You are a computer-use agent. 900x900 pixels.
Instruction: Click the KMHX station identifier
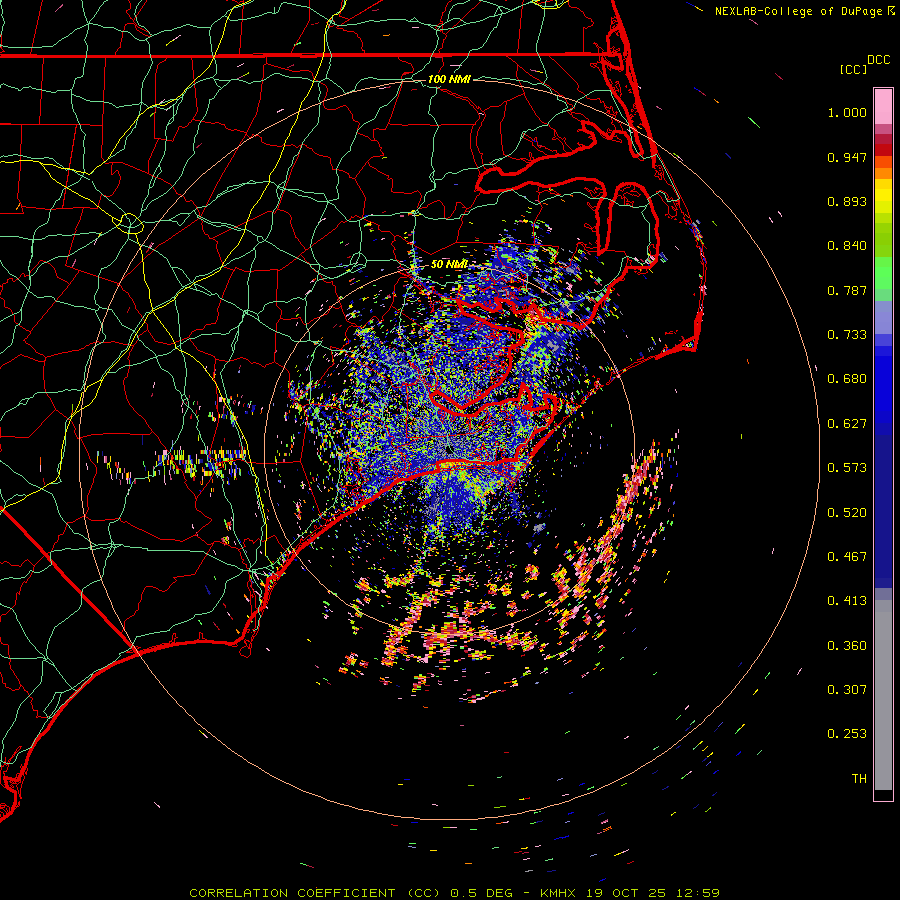click(x=560, y=893)
